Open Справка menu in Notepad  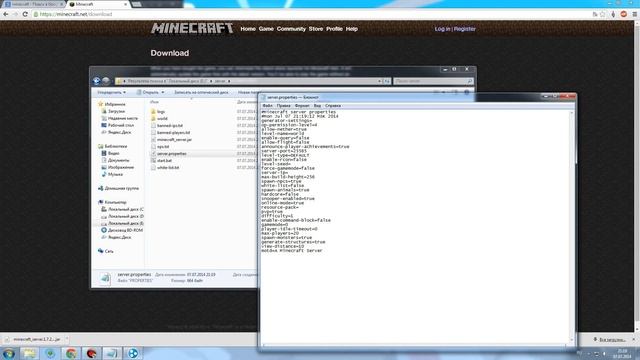pyautogui.click(x=333, y=106)
